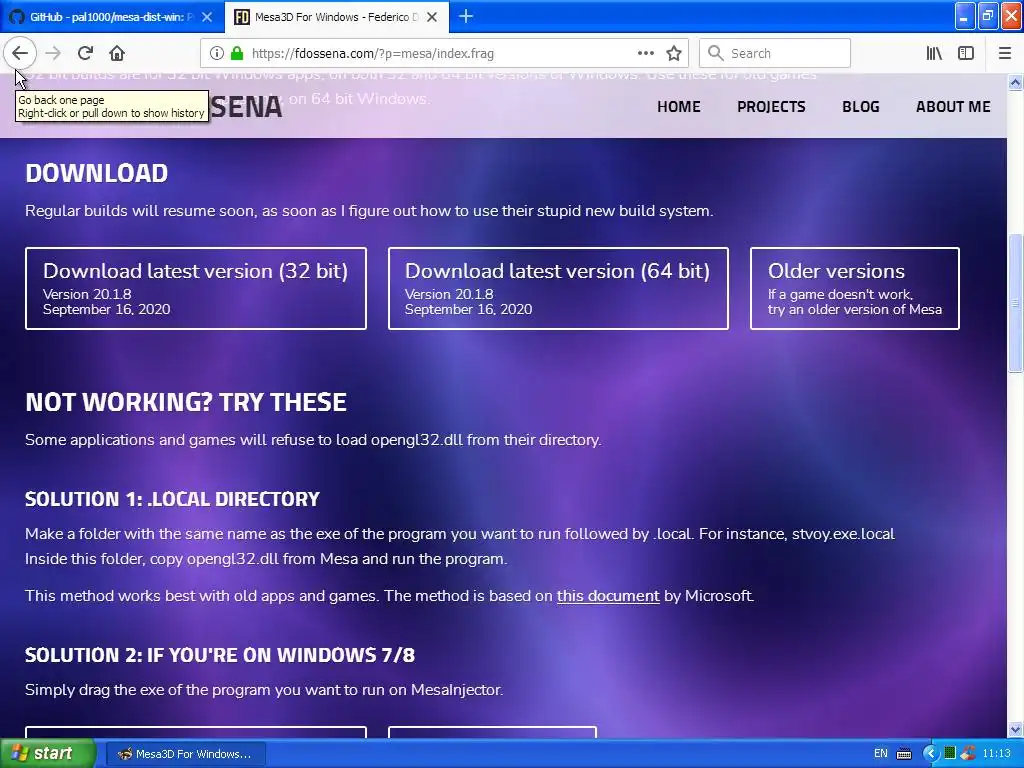This screenshot has width=1024, height=768.
Task: Show site information icon in address bar
Action: pos(217,53)
